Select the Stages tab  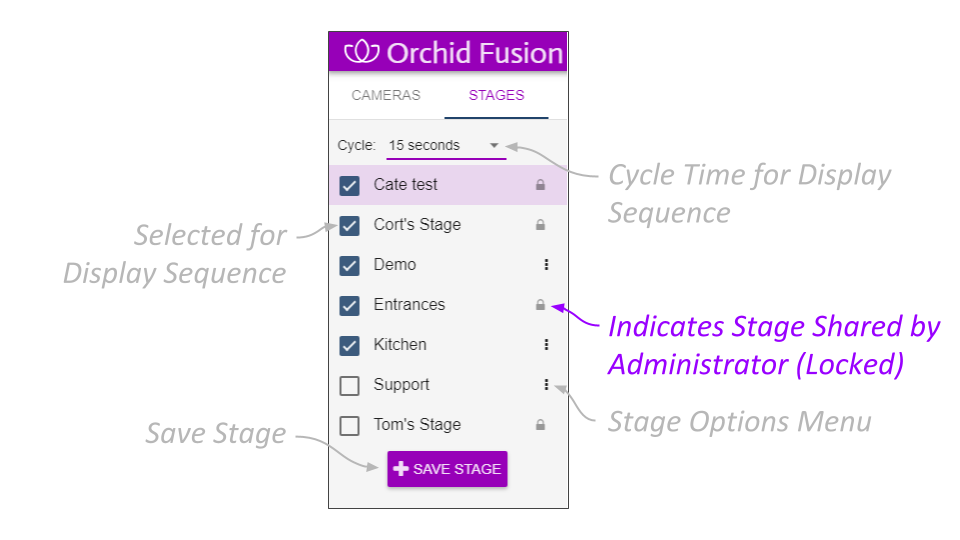pyautogui.click(x=496, y=96)
